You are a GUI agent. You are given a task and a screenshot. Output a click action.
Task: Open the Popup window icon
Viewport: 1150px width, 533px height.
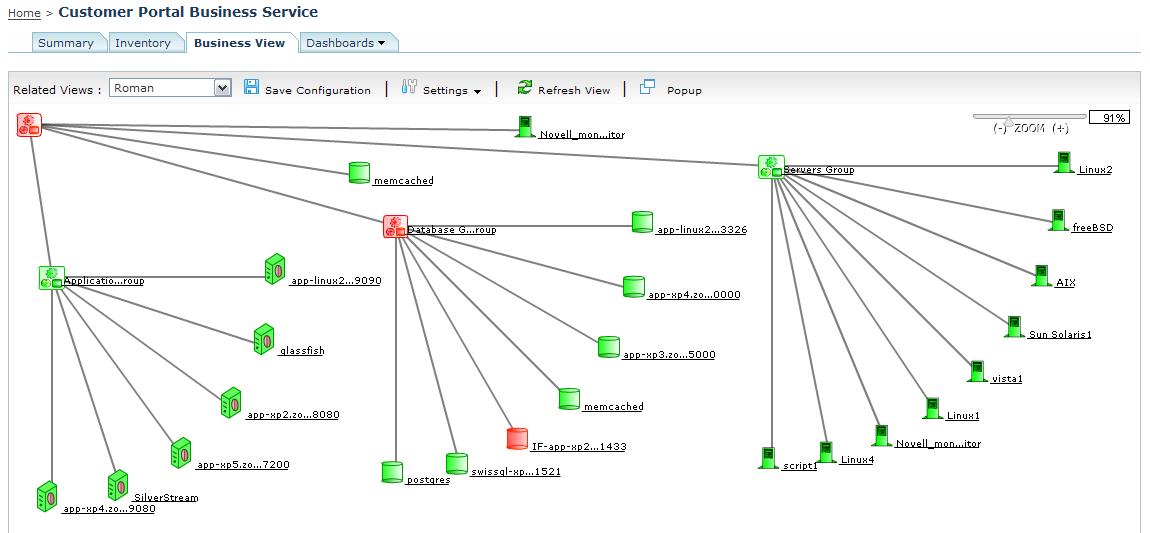point(648,88)
